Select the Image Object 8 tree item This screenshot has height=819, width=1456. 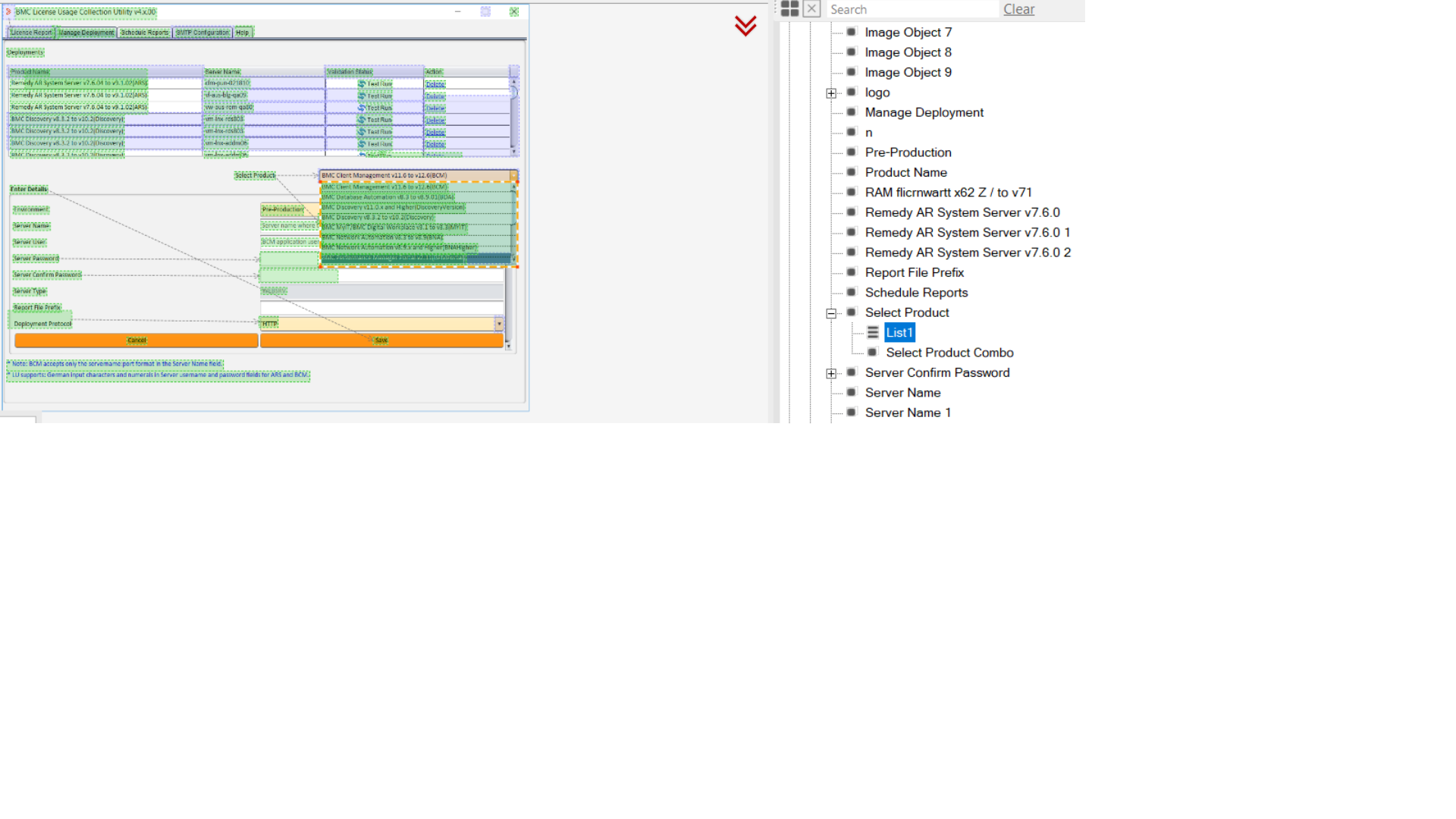pos(908,52)
